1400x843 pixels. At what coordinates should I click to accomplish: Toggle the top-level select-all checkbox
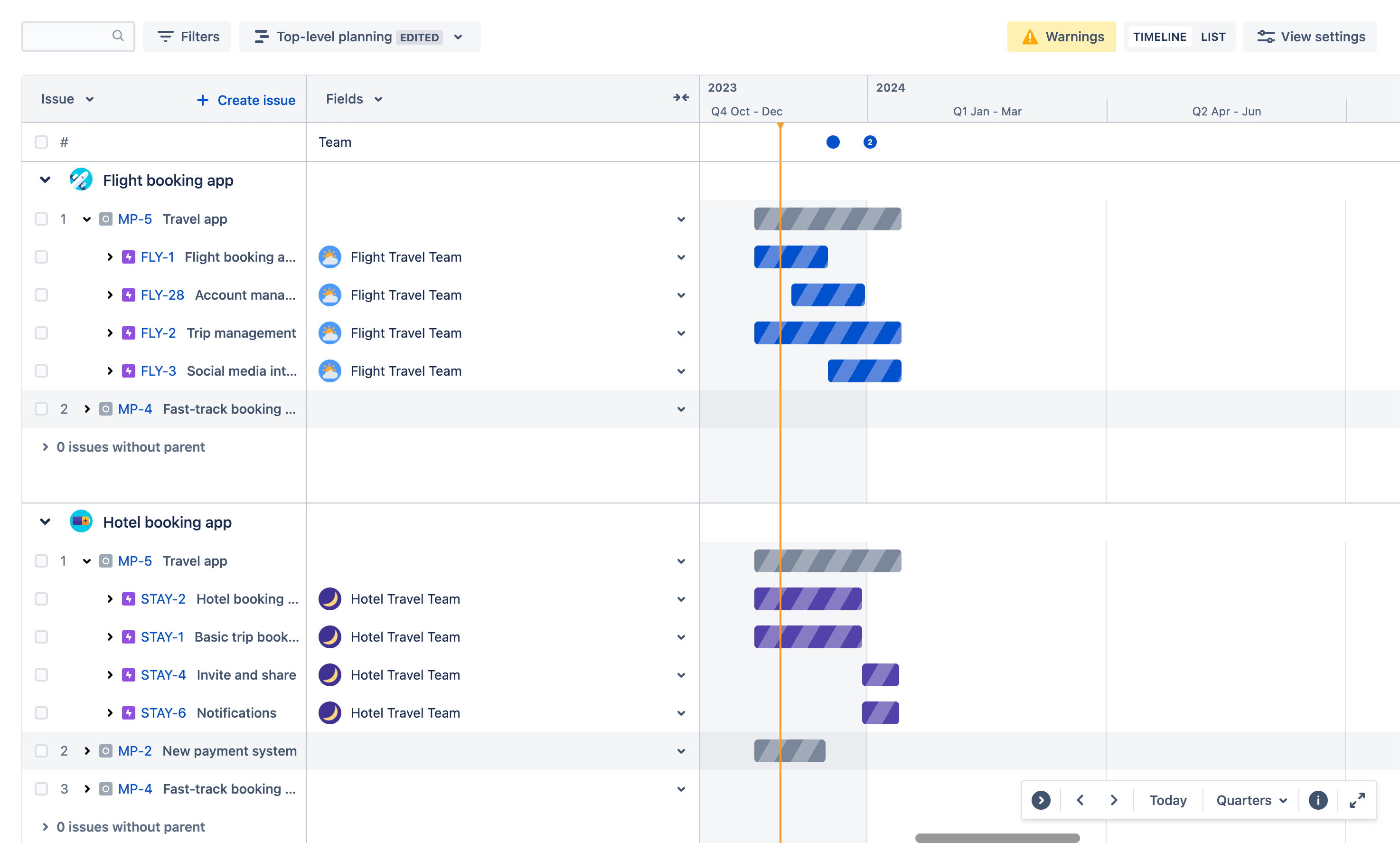(x=41, y=141)
